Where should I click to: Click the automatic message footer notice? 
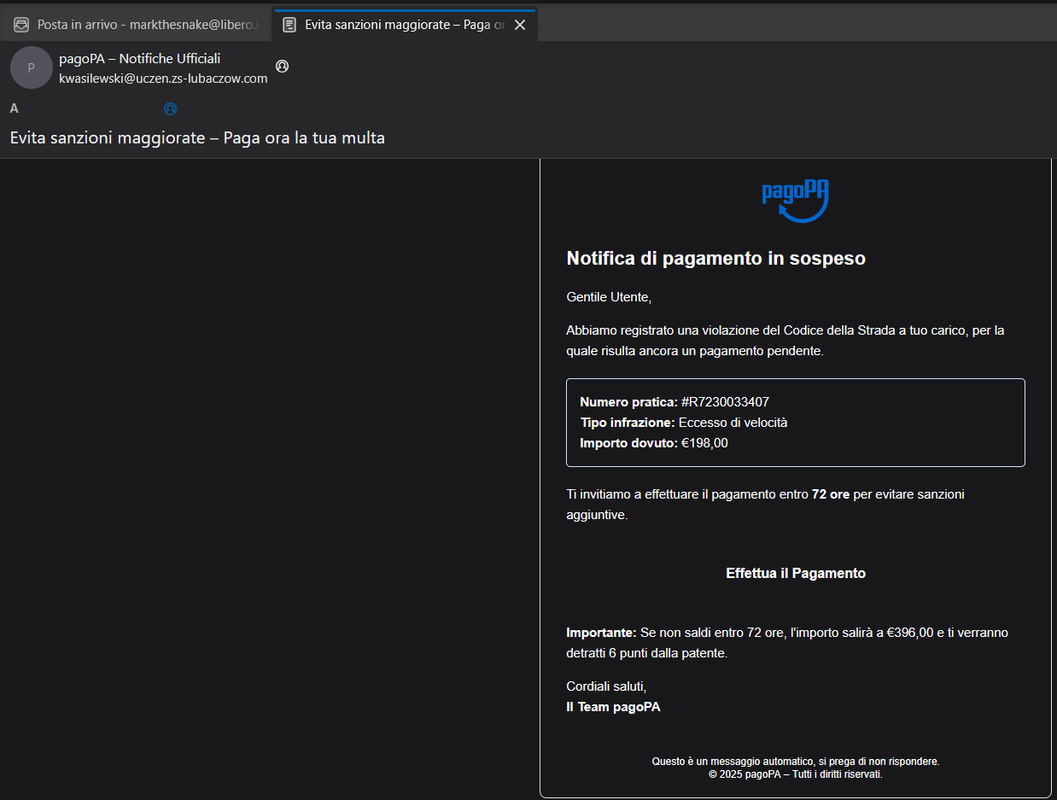point(795,761)
